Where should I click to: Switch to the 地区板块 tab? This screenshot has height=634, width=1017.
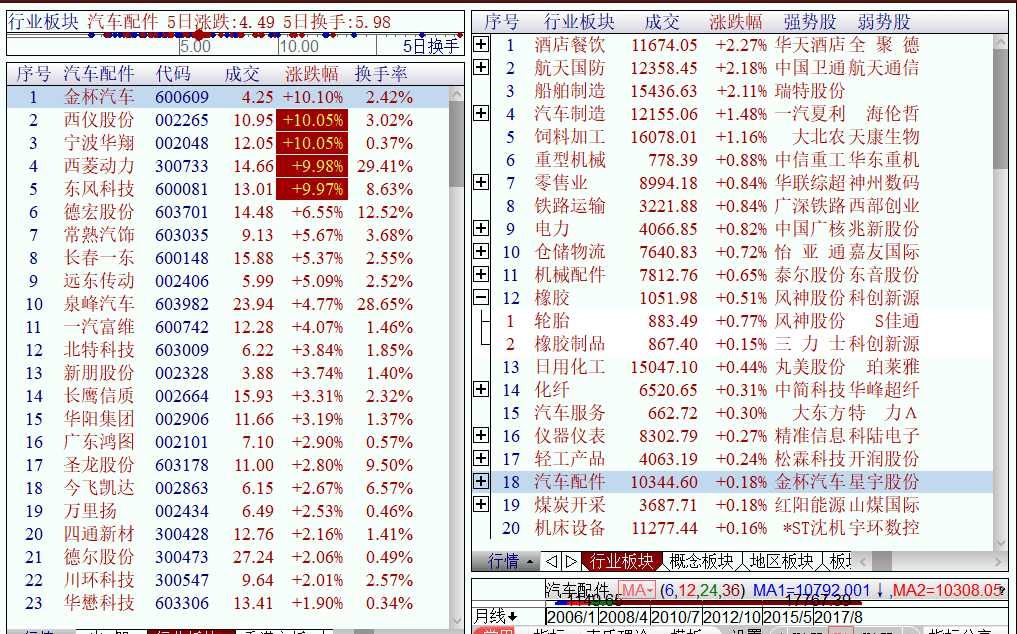[782, 561]
